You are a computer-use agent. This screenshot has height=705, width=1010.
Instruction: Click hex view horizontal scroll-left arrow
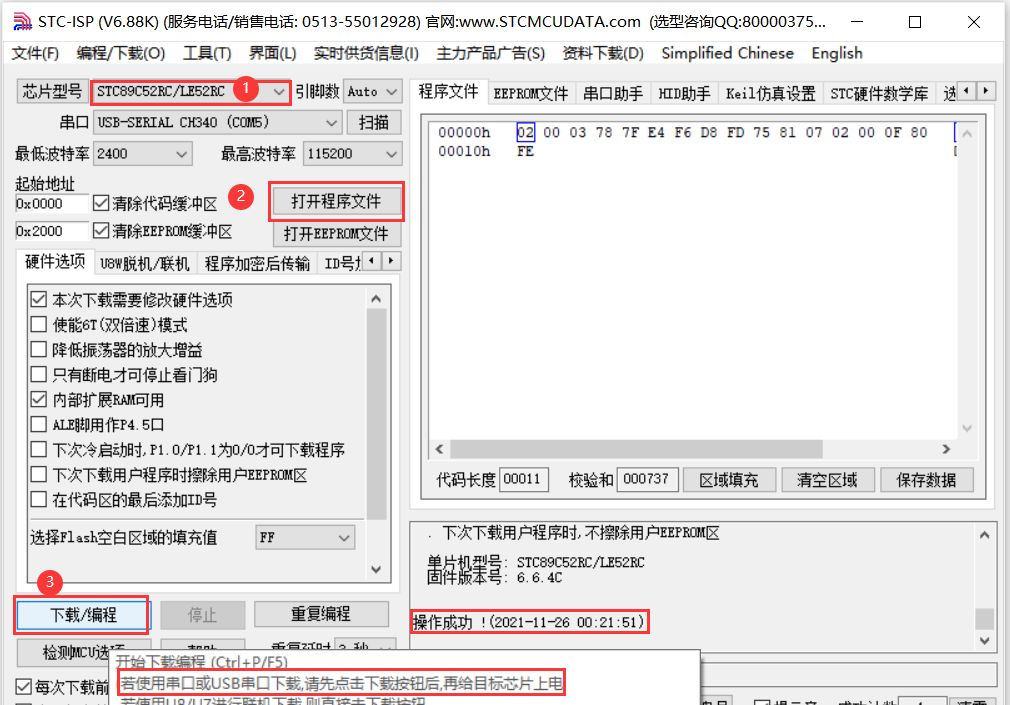(x=439, y=449)
